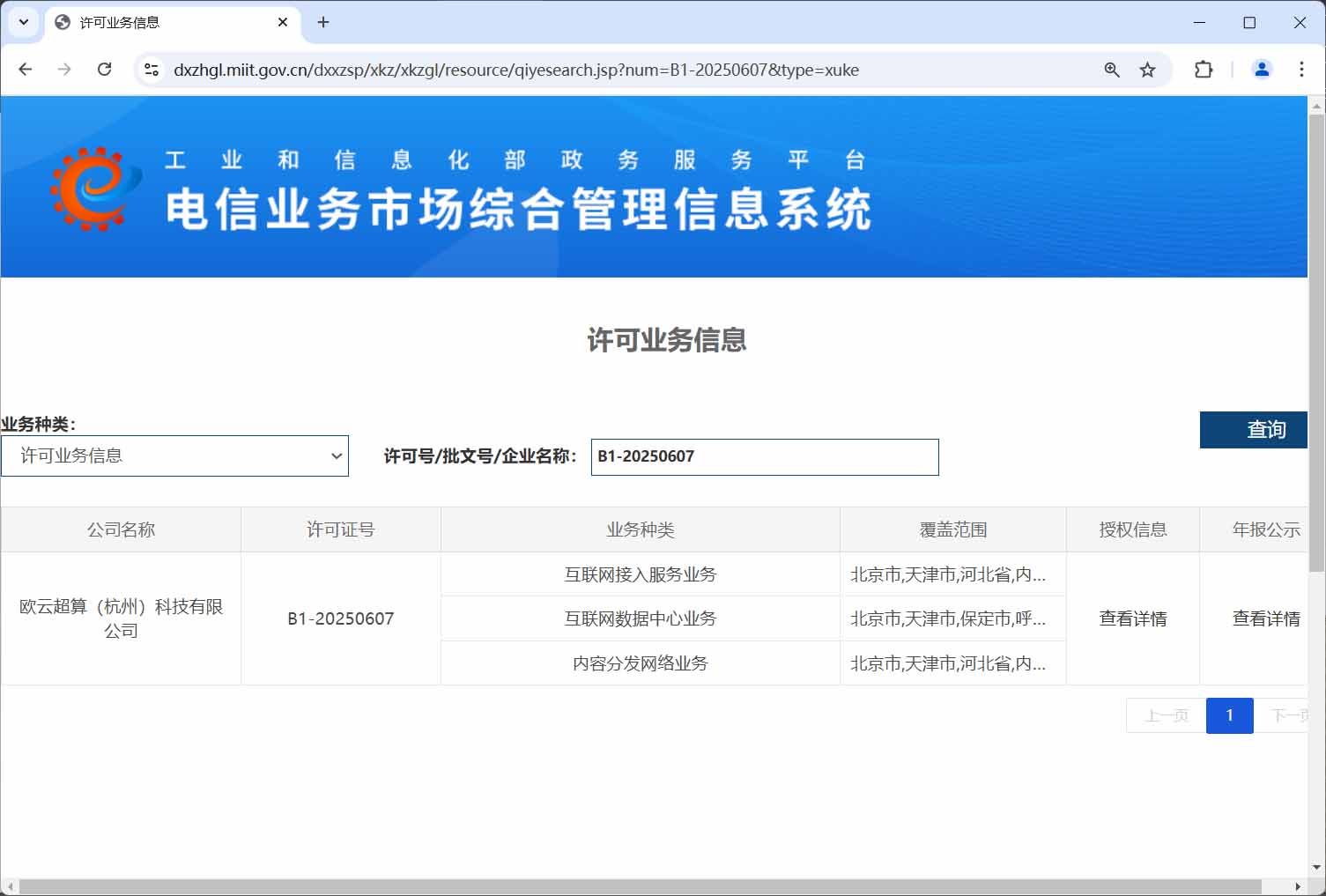Click the MIIT gear logo
Viewport: 1326px width, 896px height.
click(97, 189)
